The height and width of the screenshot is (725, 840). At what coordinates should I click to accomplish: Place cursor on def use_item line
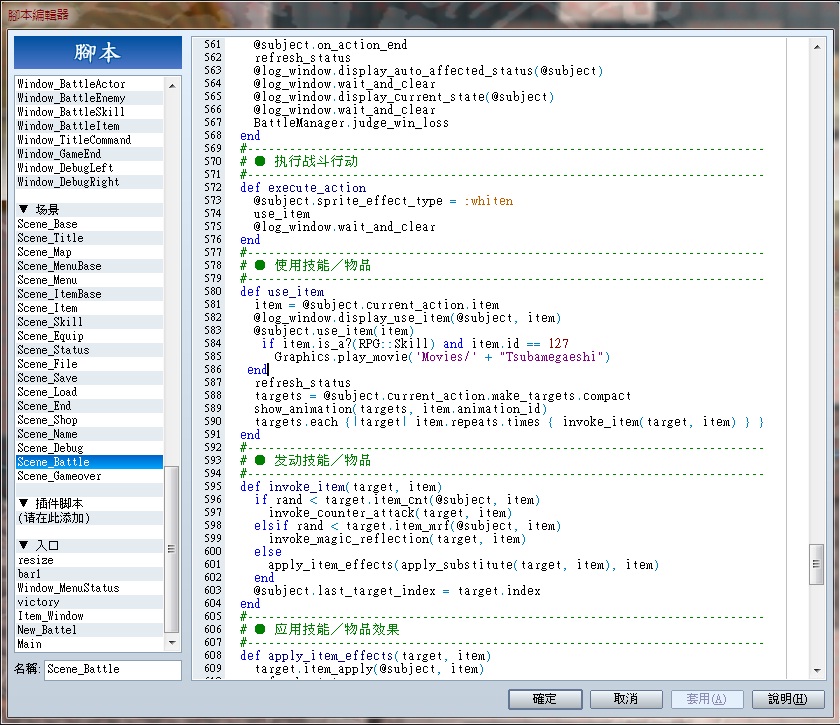click(x=282, y=292)
